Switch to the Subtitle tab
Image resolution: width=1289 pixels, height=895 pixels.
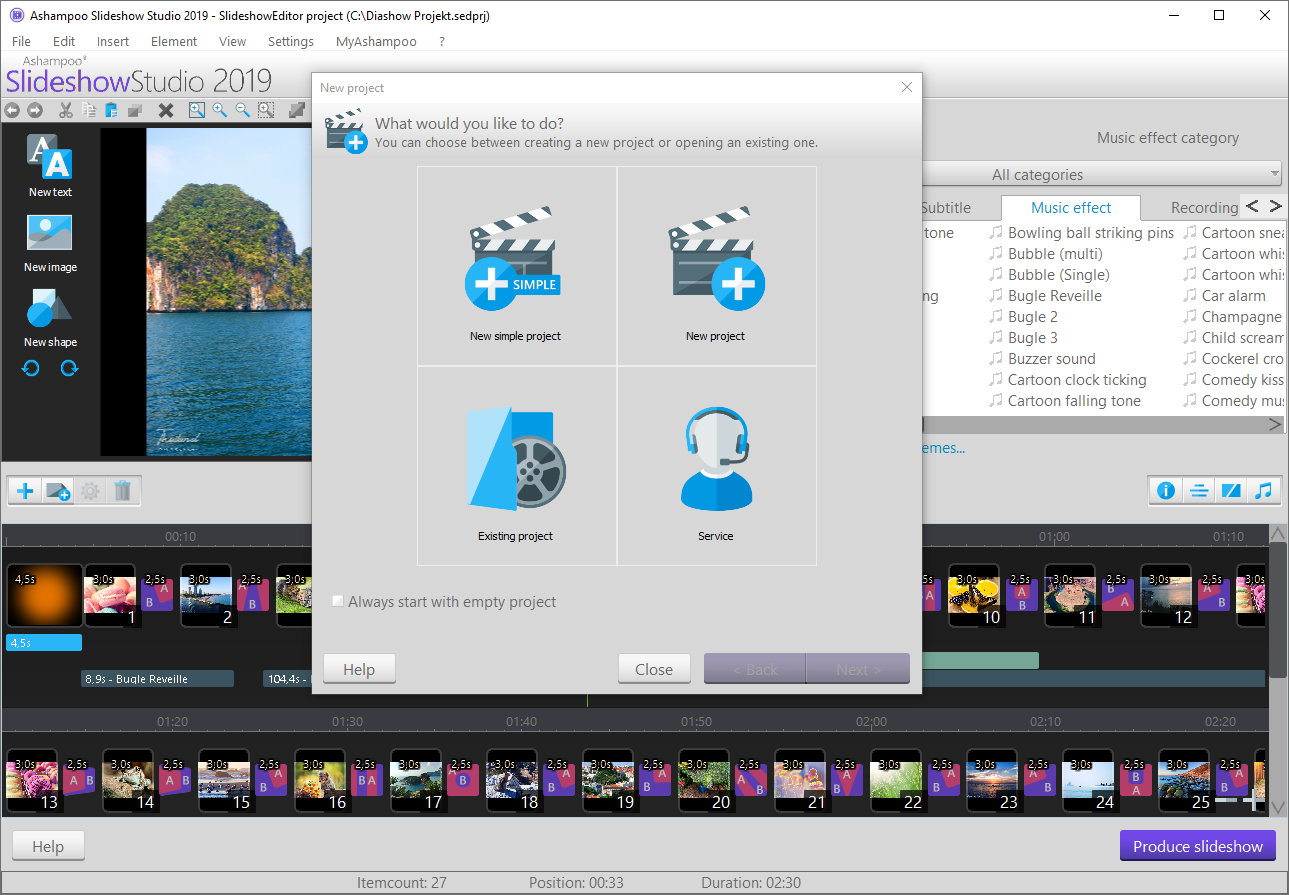[x=946, y=207]
